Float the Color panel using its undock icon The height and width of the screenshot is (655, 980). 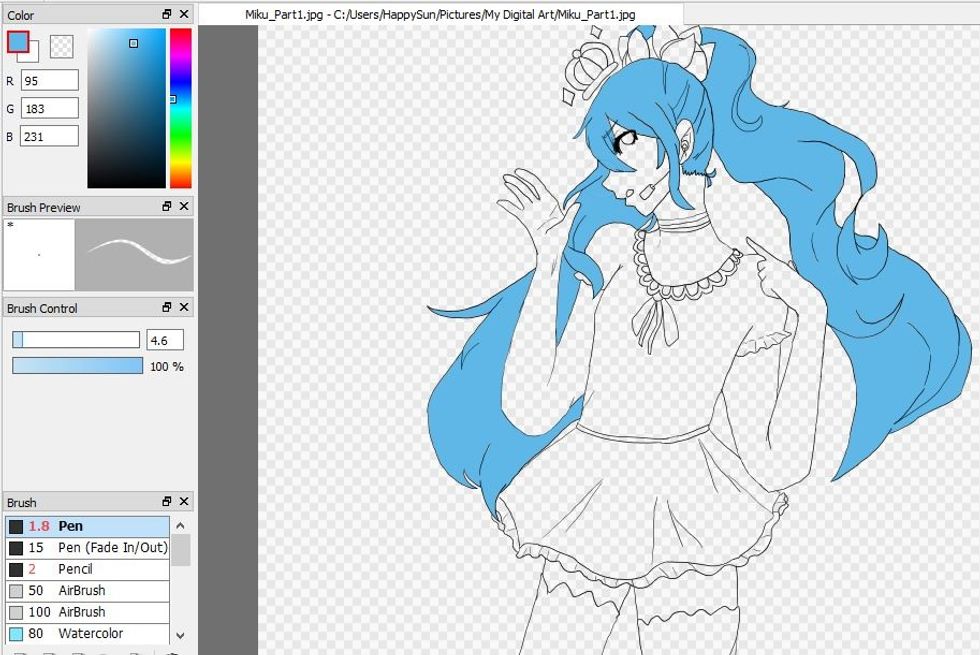pyautogui.click(x=165, y=14)
